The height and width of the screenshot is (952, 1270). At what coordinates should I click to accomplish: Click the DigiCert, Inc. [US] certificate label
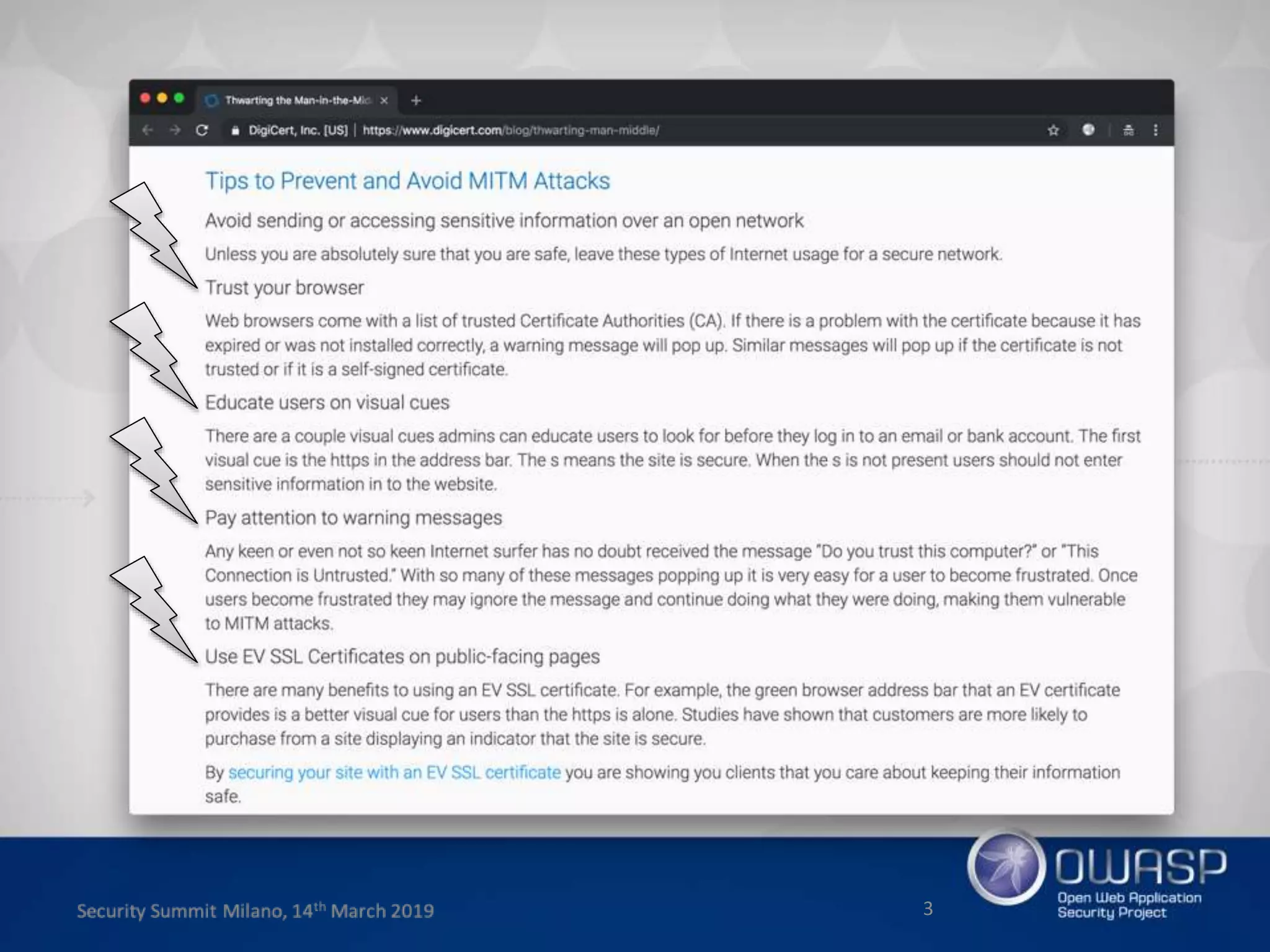point(298,130)
